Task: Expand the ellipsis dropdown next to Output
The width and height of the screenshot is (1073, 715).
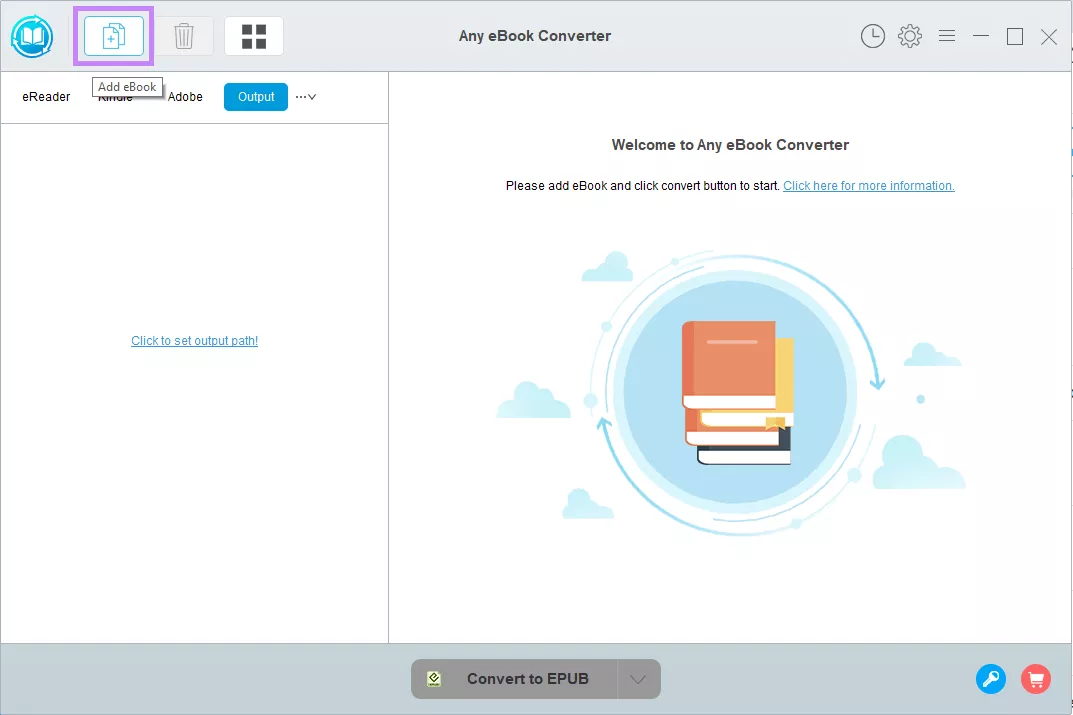Action: click(305, 97)
